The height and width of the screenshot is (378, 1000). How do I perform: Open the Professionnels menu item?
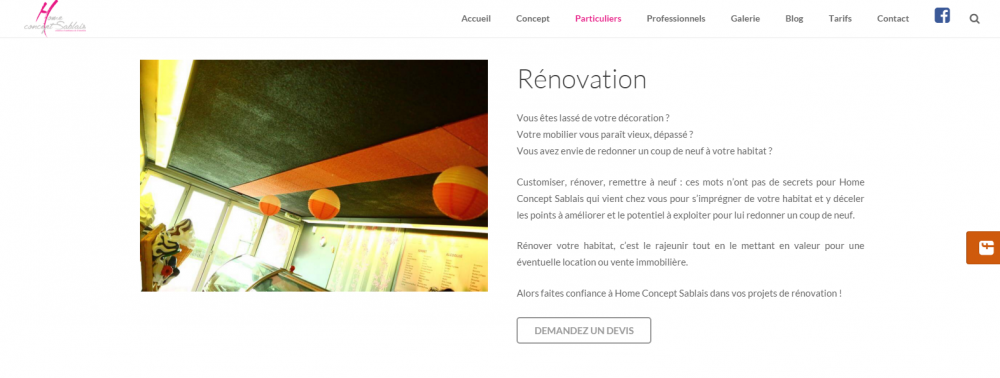pyautogui.click(x=676, y=18)
